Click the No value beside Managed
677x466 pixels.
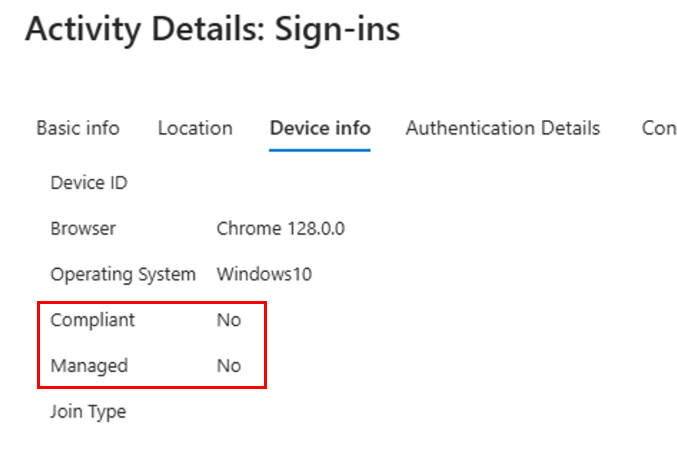(x=228, y=366)
